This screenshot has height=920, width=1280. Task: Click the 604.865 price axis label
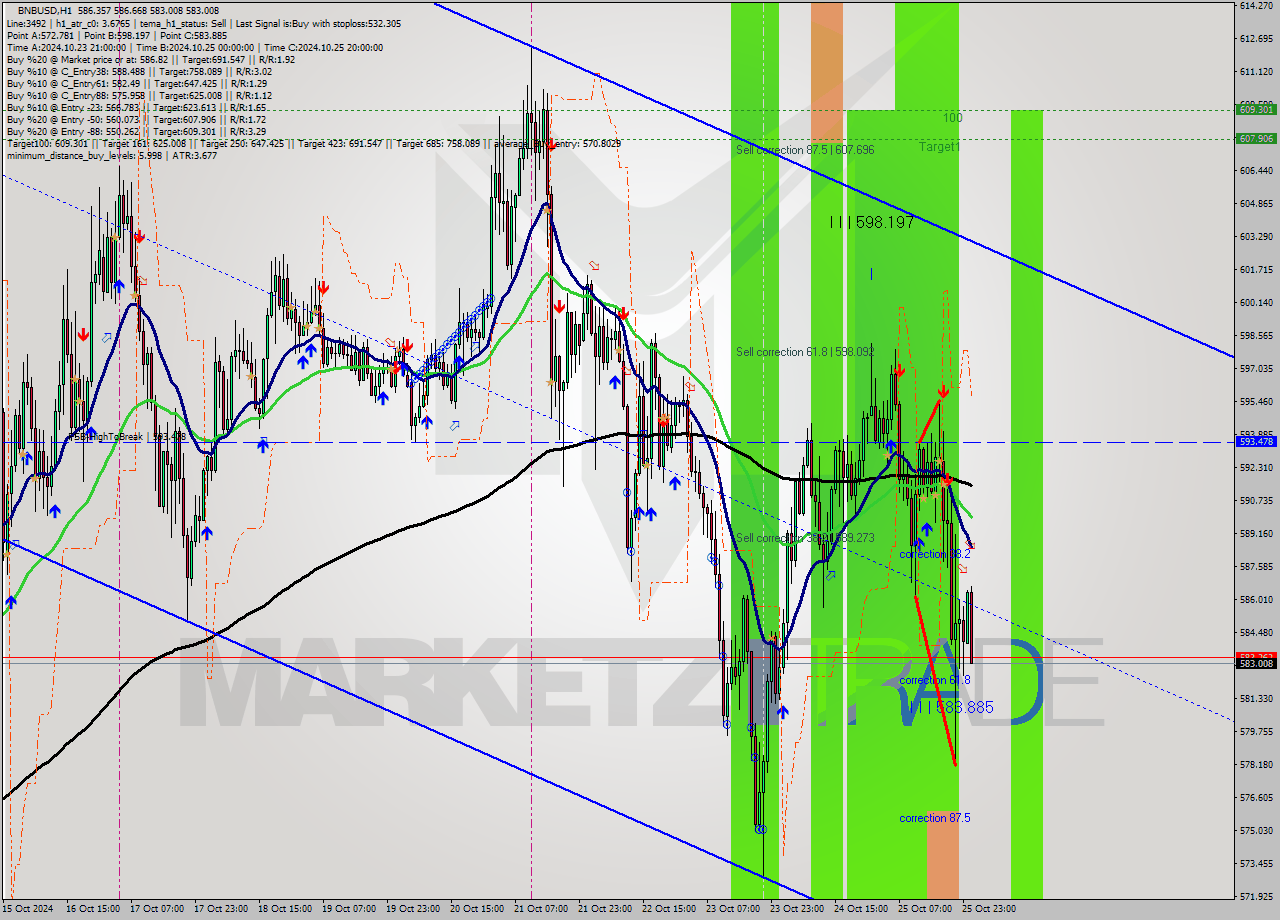pos(1256,204)
